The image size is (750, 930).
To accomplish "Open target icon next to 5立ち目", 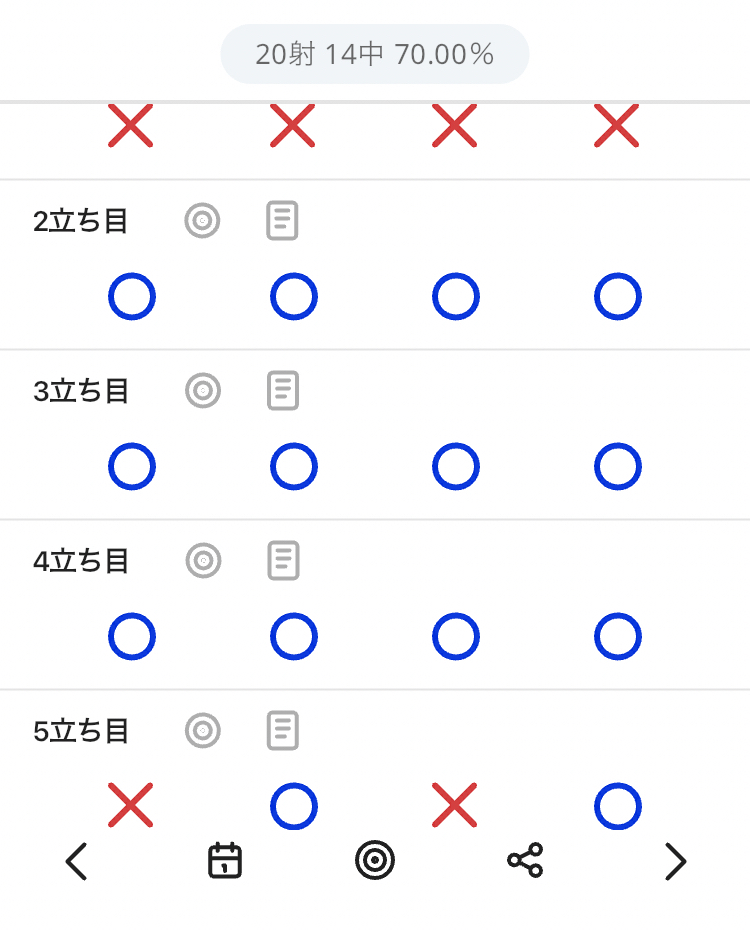I will click(203, 730).
